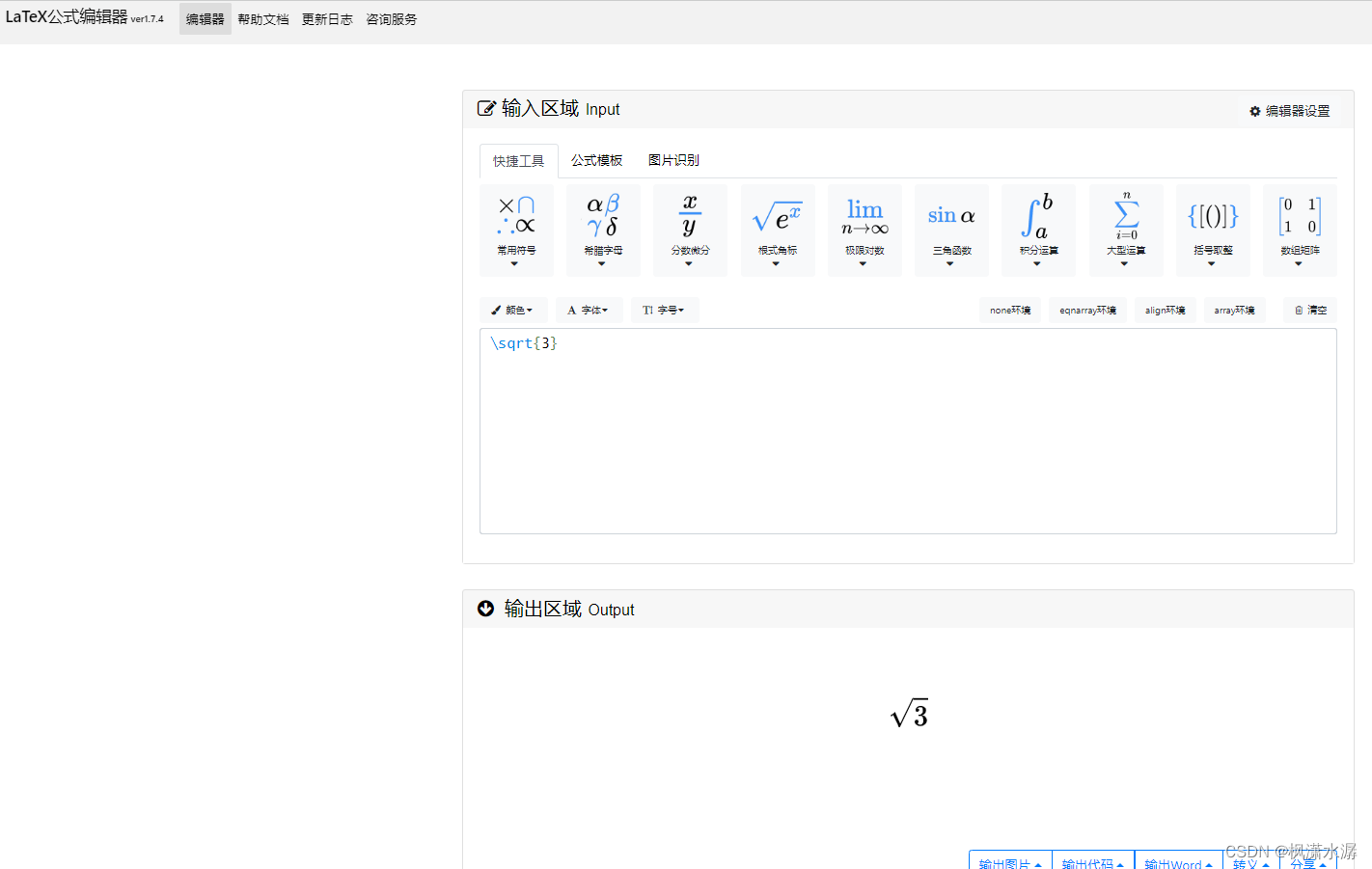Switch to the 快捷工具 quick tools tab
The width and height of the screenshot is (1372, 869).
(x=519, y=161)
